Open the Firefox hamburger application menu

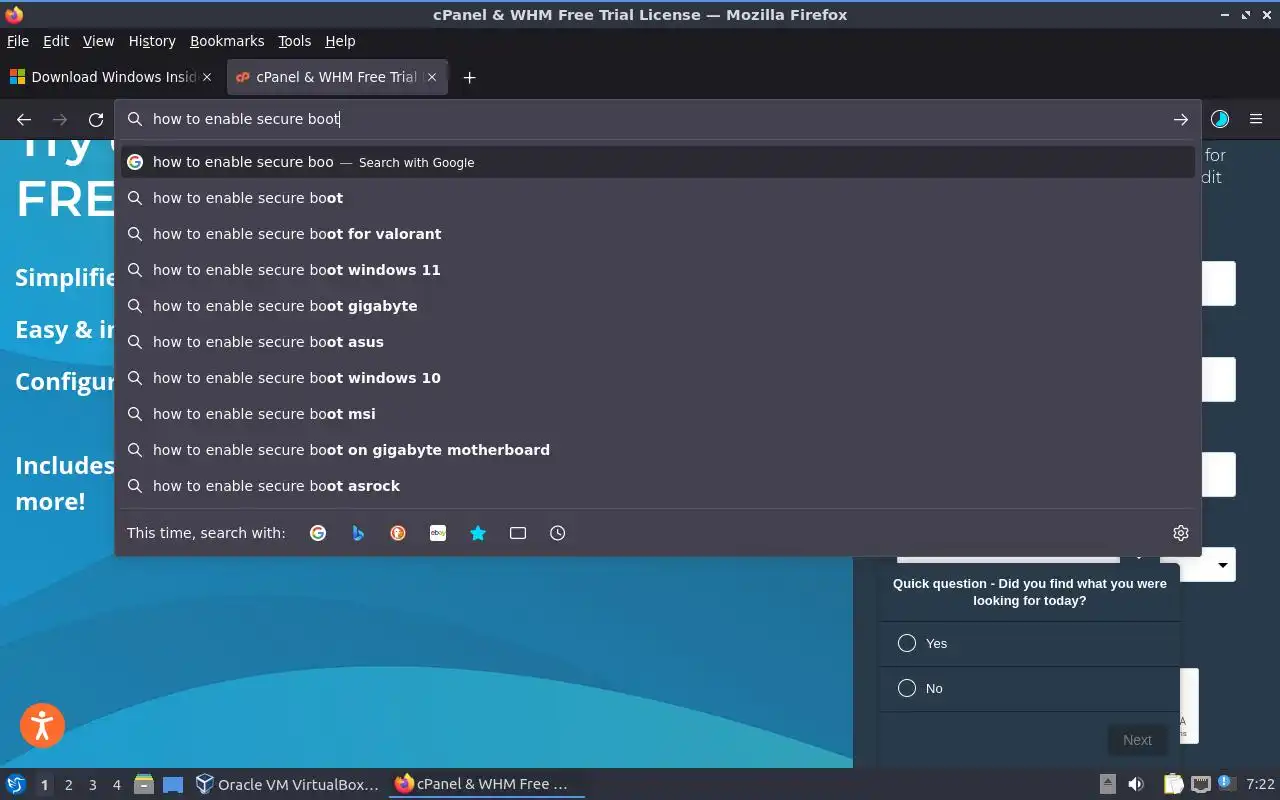[1256, 119]
